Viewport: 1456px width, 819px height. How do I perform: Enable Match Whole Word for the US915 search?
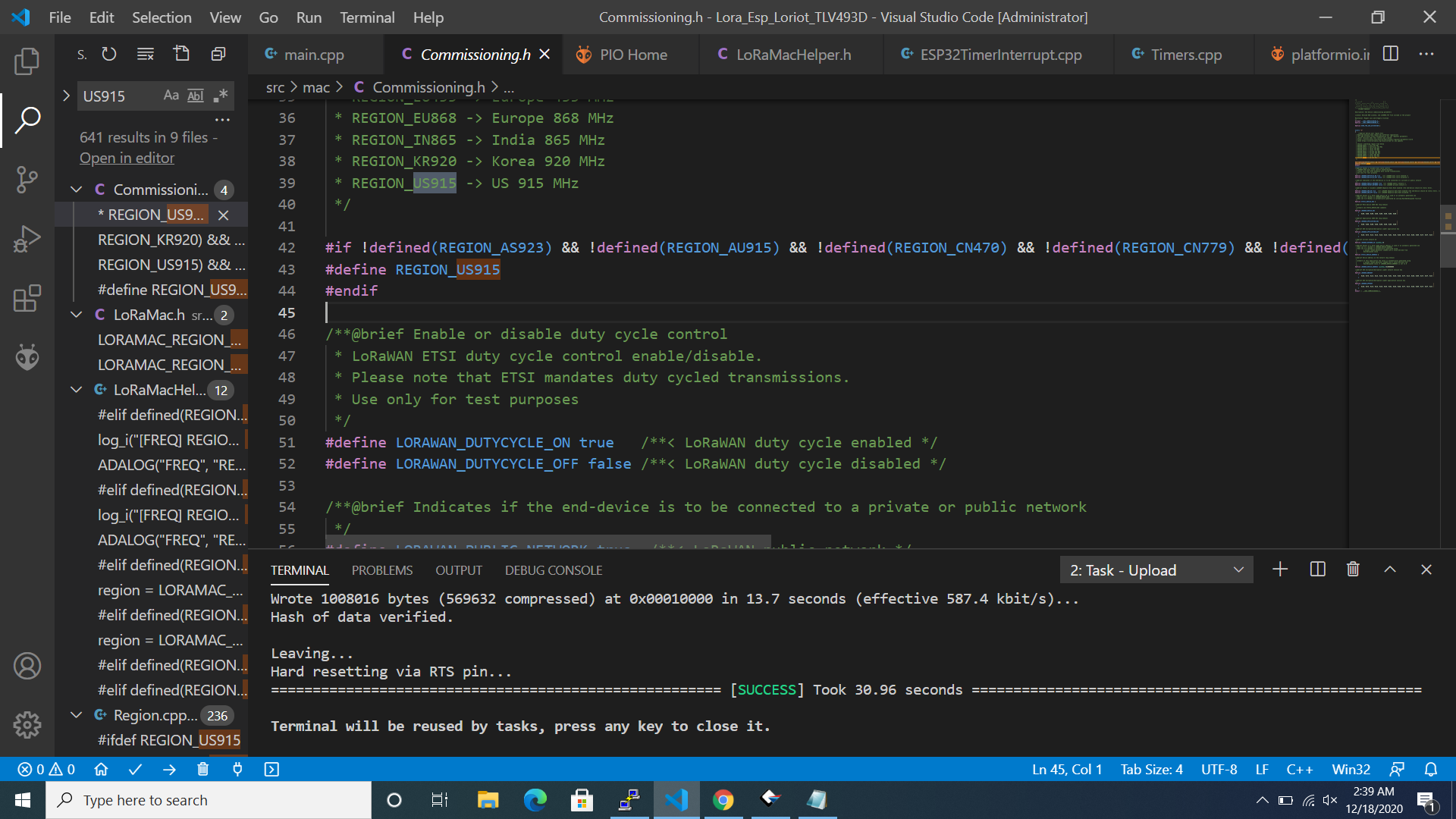pyautogui.click(x=195, y=95)
